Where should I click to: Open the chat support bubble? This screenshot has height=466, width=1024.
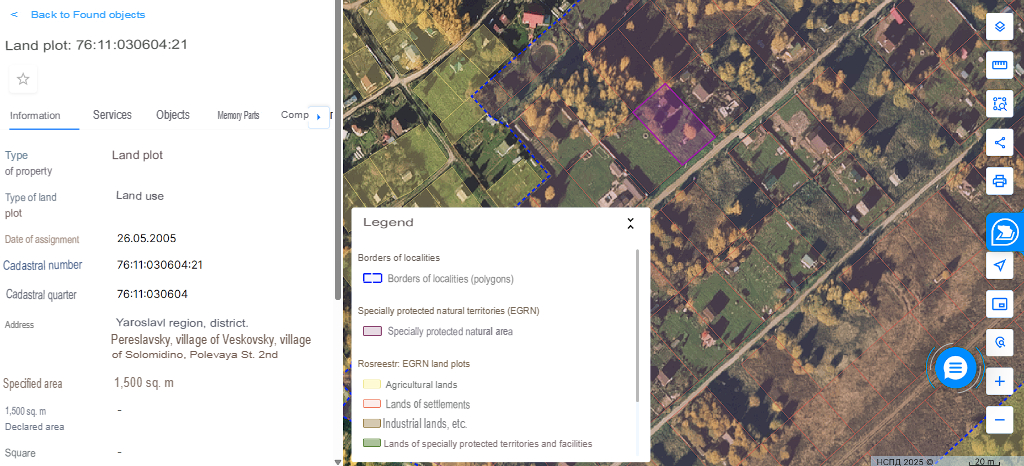pos(955,368)
